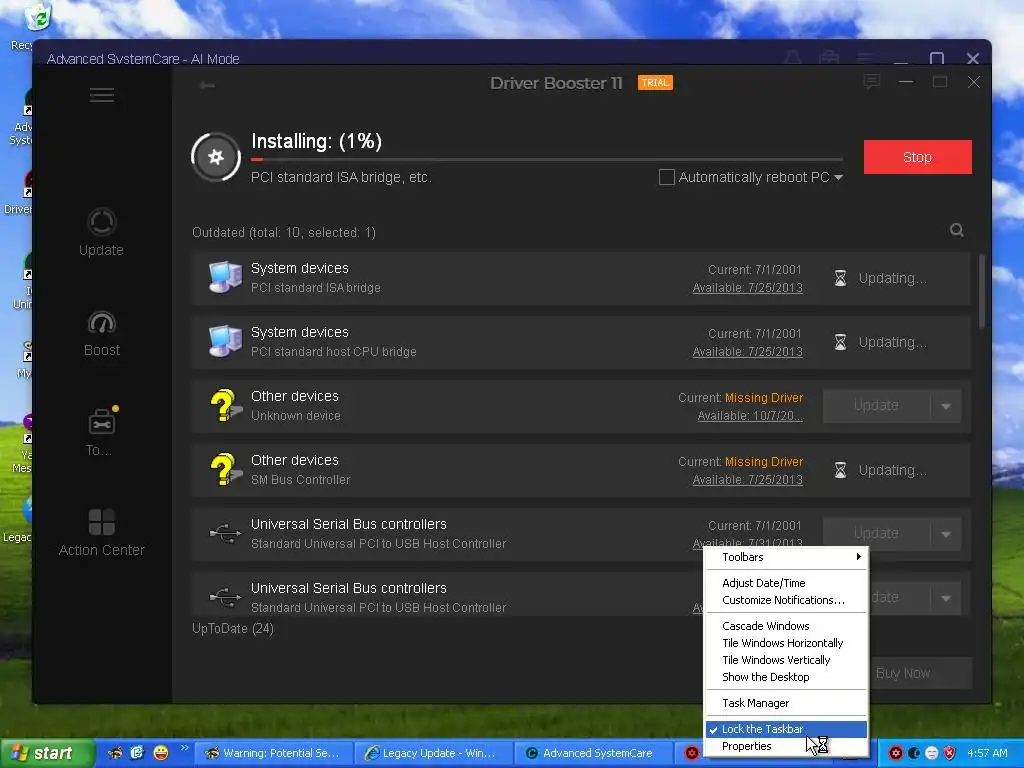Enable Automatically reboot PC checkbox

click(666, 177)
